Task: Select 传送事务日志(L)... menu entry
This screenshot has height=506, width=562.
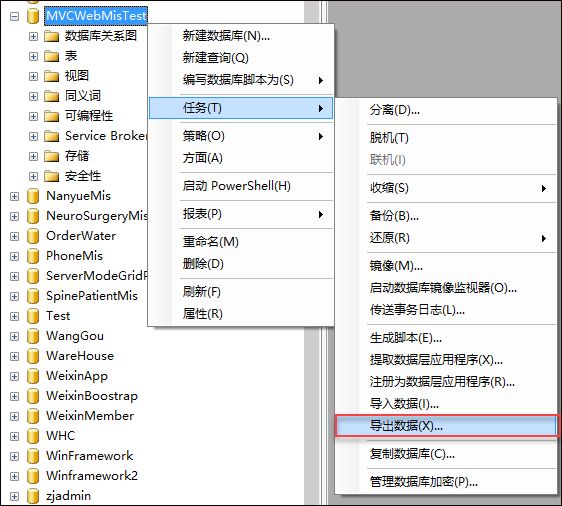Action: point(446,310)
